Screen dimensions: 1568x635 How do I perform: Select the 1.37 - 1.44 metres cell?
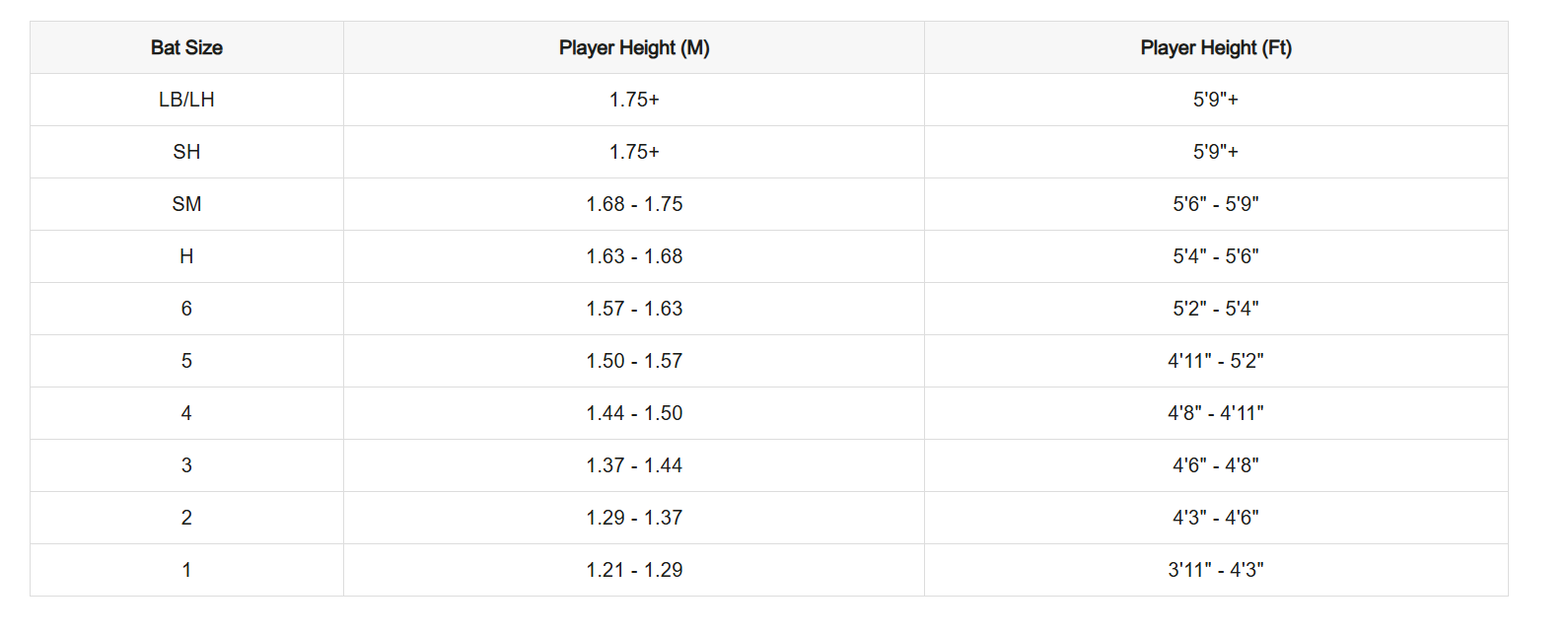[x=634, y=465]
